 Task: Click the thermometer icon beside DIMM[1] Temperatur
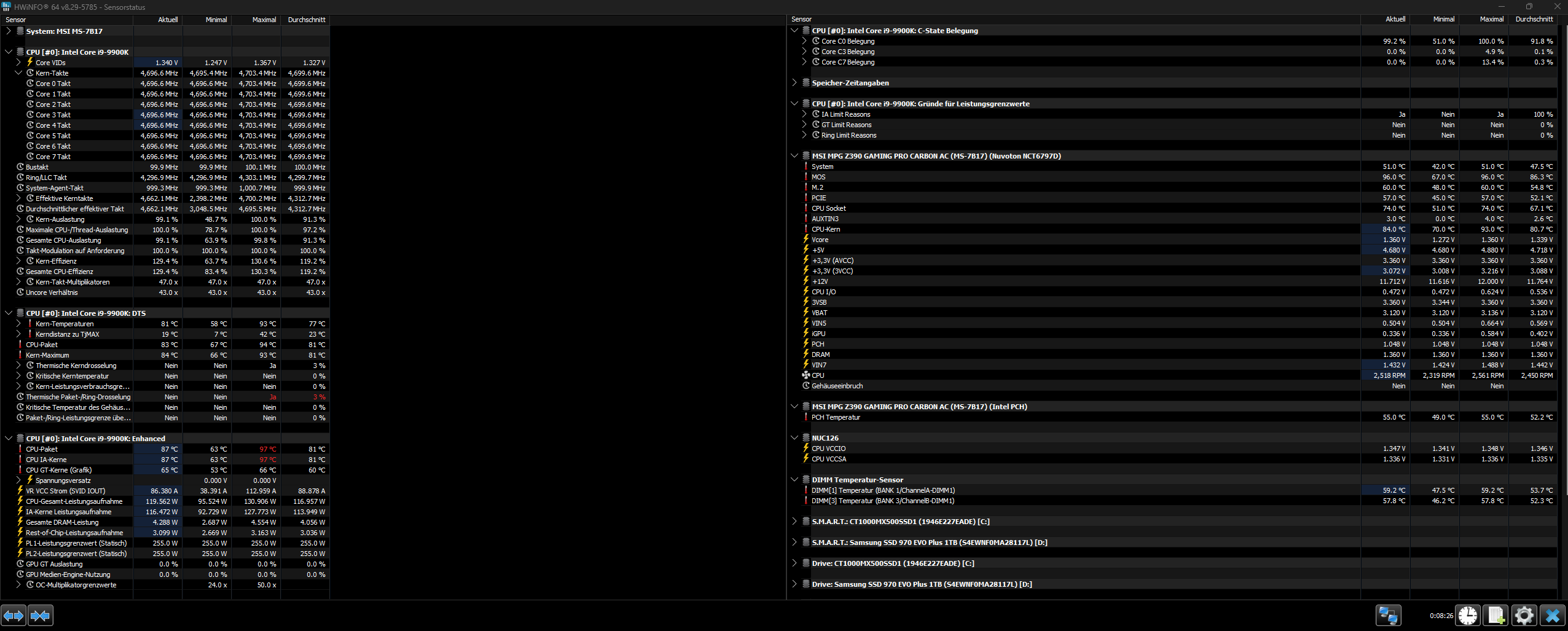[806, 490]
